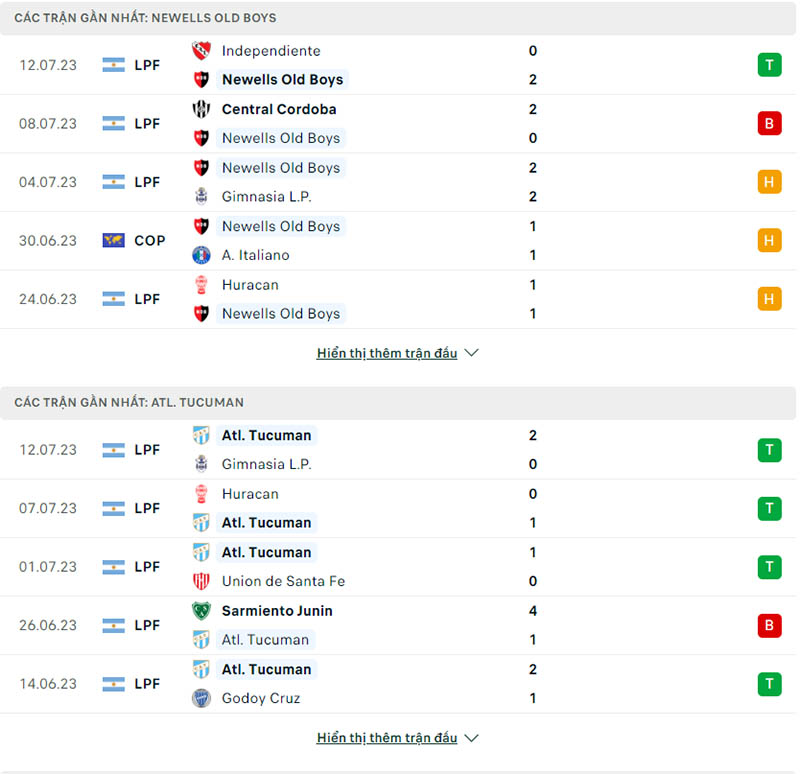Click the red B badge for Central Cordoba game
The image size is (800, 774).
click(x=769, y=123)
